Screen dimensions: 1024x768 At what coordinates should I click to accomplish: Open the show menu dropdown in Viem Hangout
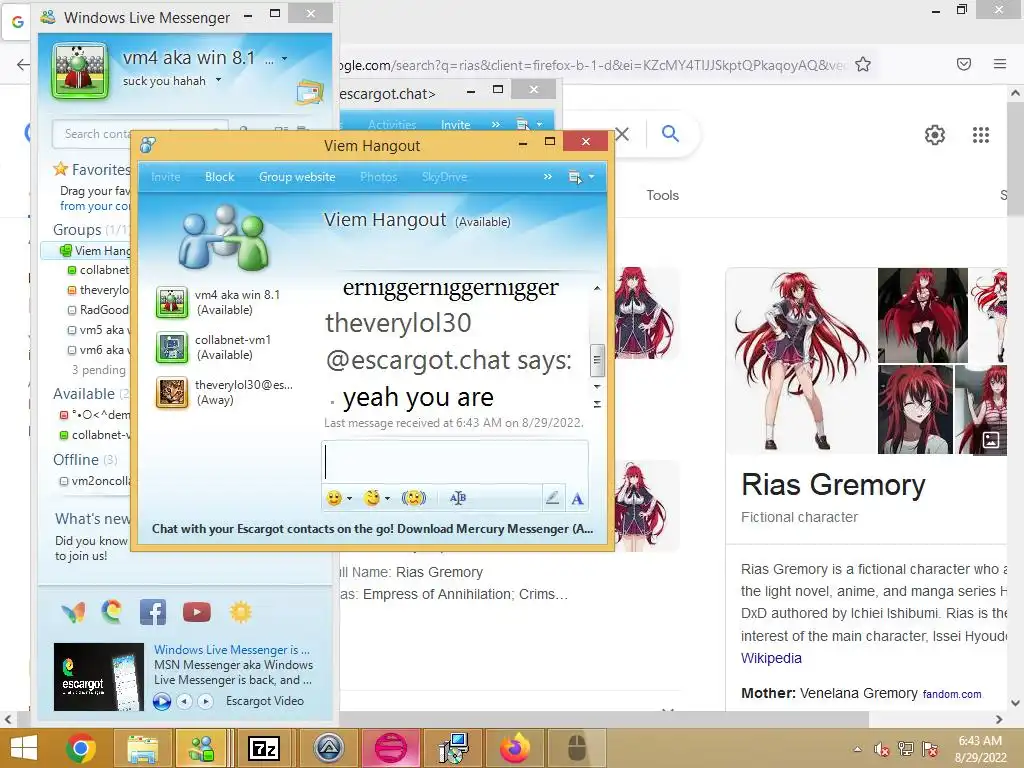pyautogui.click(x=581, y=177)
